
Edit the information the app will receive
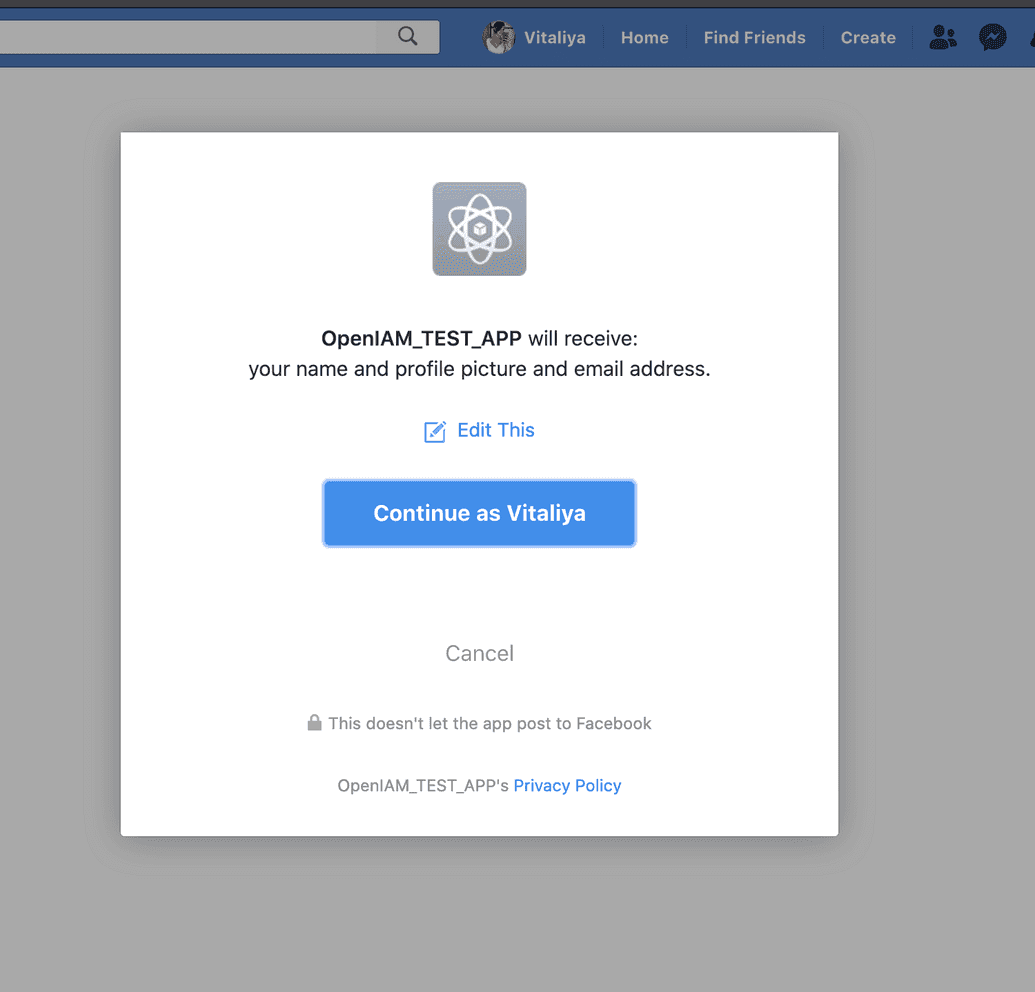point(494,430)
